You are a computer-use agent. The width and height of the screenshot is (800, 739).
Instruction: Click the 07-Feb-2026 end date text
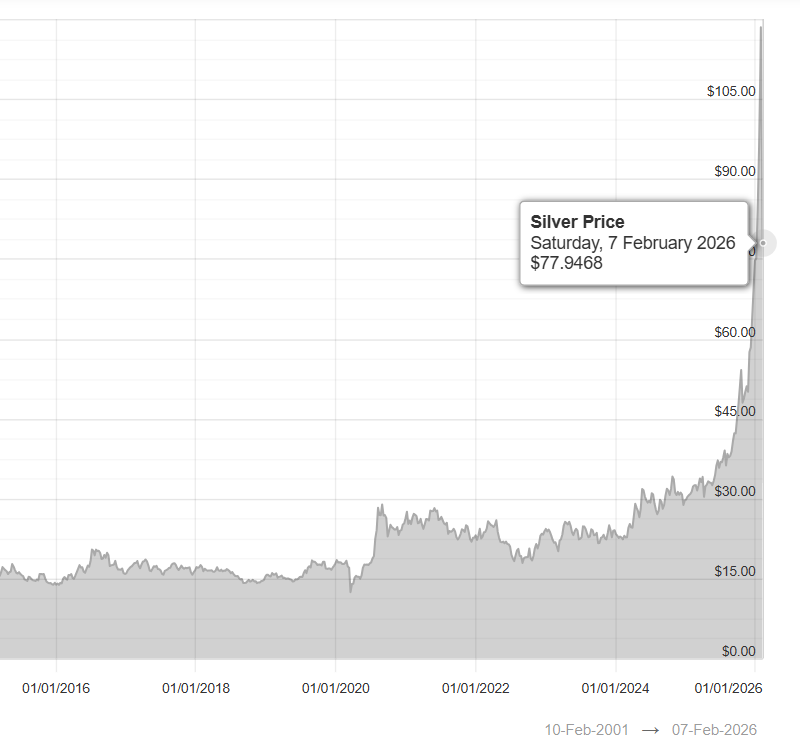714,730
